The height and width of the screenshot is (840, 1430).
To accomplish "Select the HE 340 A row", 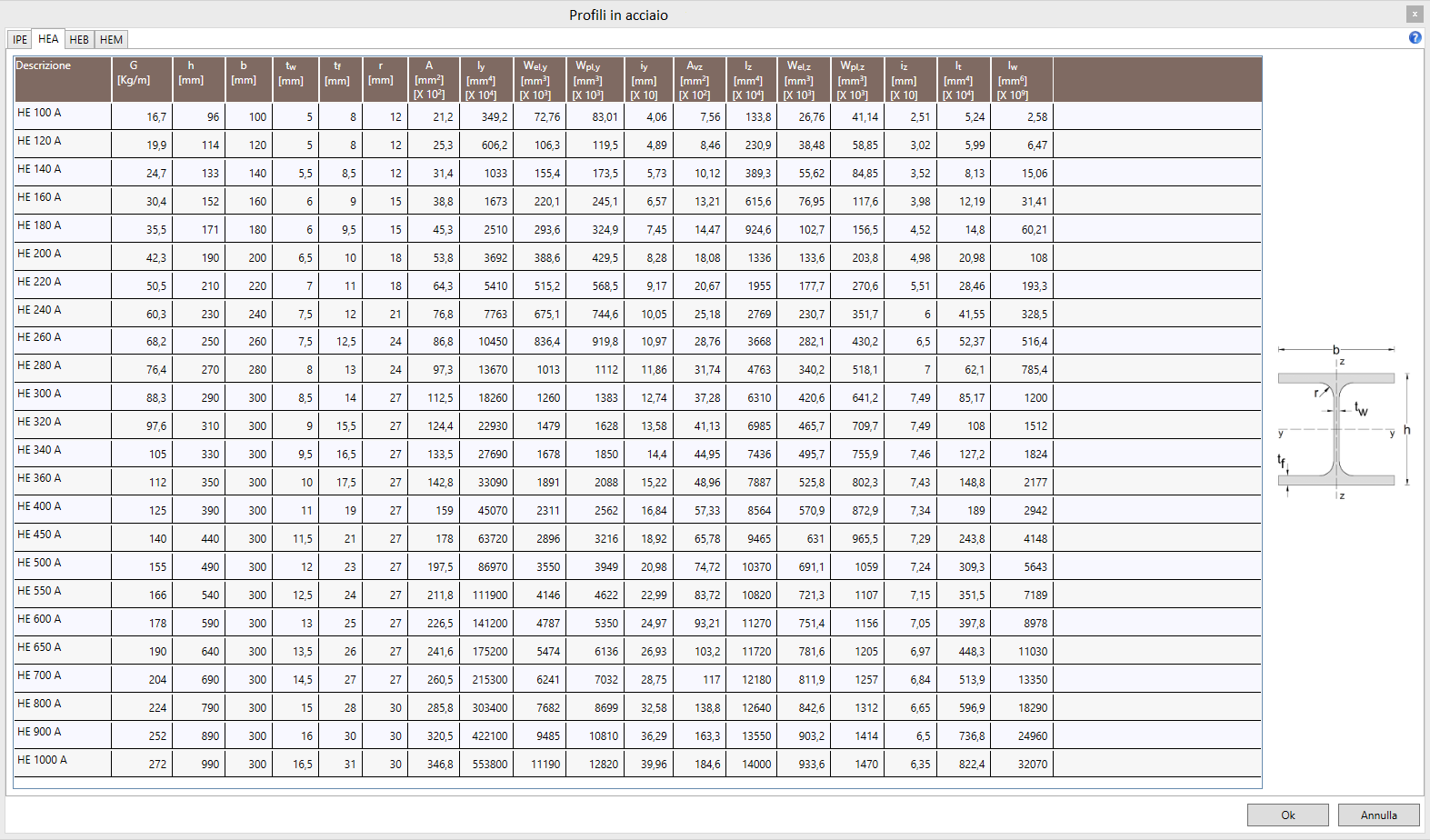I will (x=638, y=454).
